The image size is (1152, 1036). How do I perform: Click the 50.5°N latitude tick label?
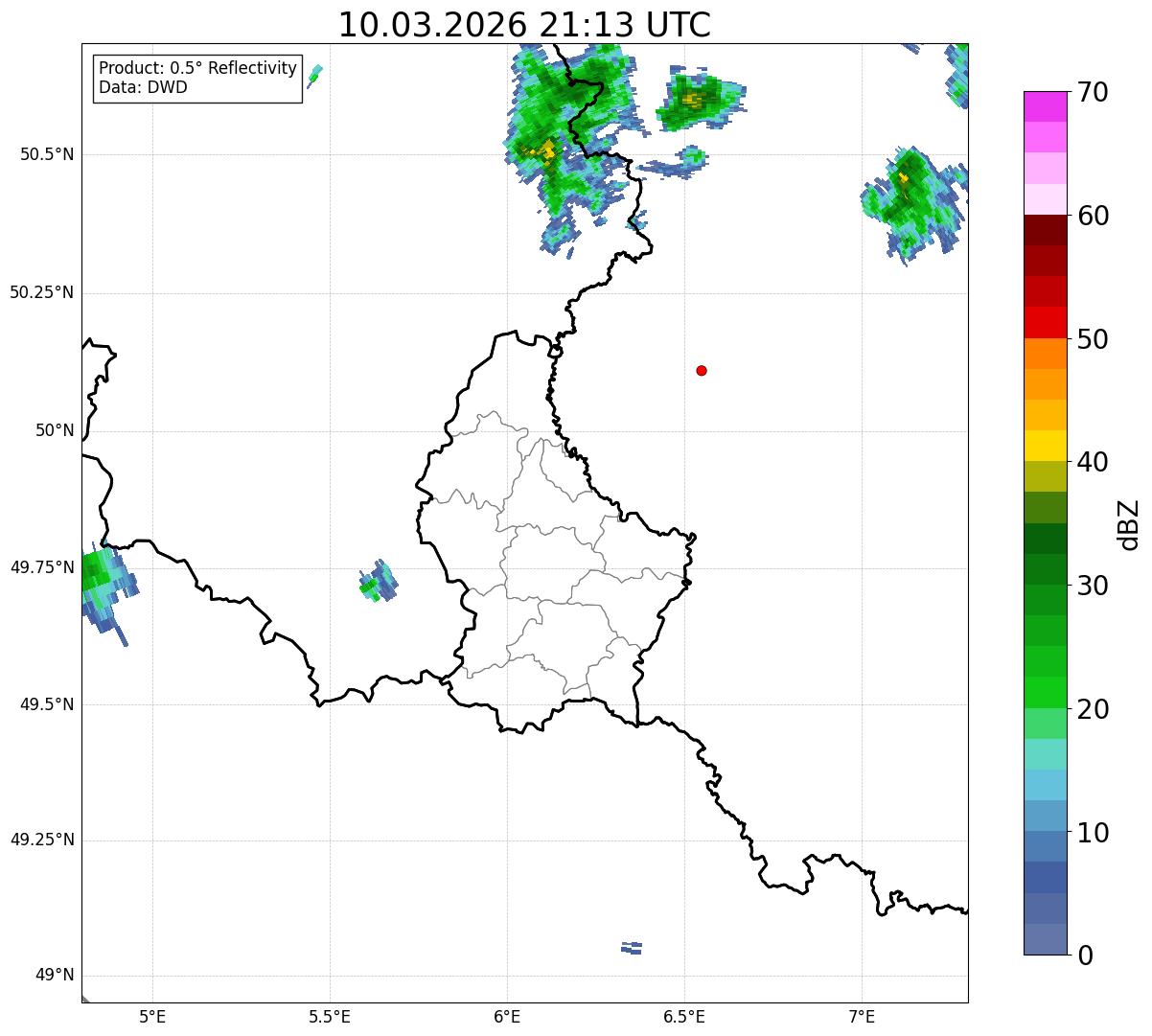pyautogui.click(x=47, y=154)
